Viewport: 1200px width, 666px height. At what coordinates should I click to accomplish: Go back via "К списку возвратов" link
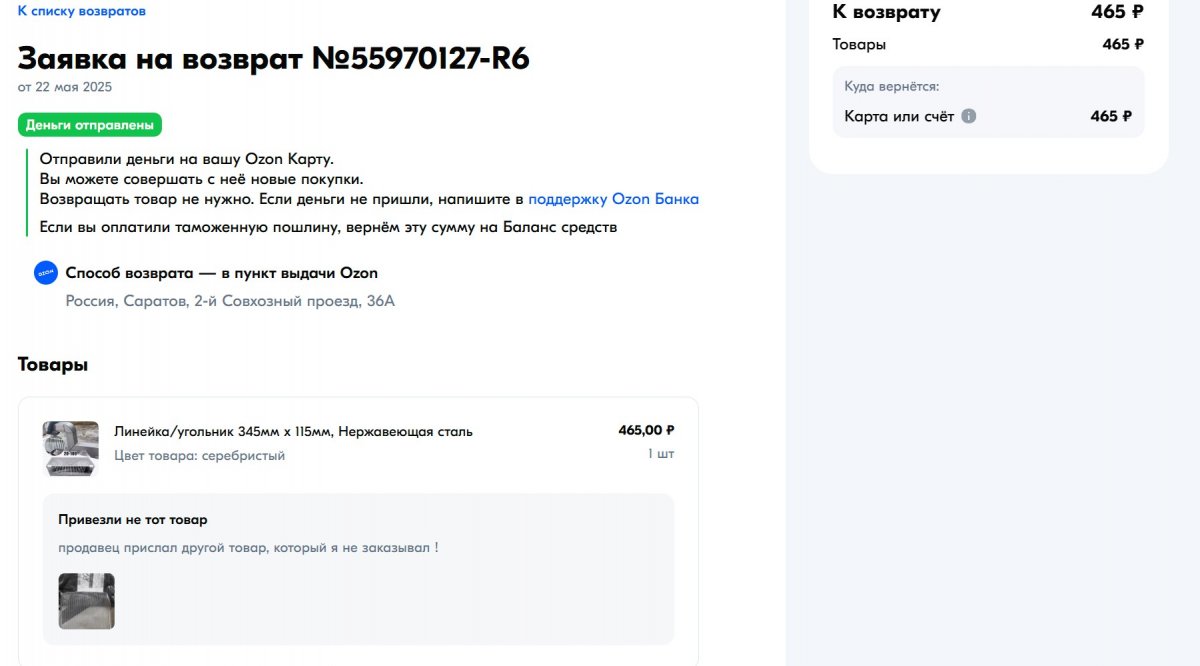pyautogui.click(x=81, y=11)
